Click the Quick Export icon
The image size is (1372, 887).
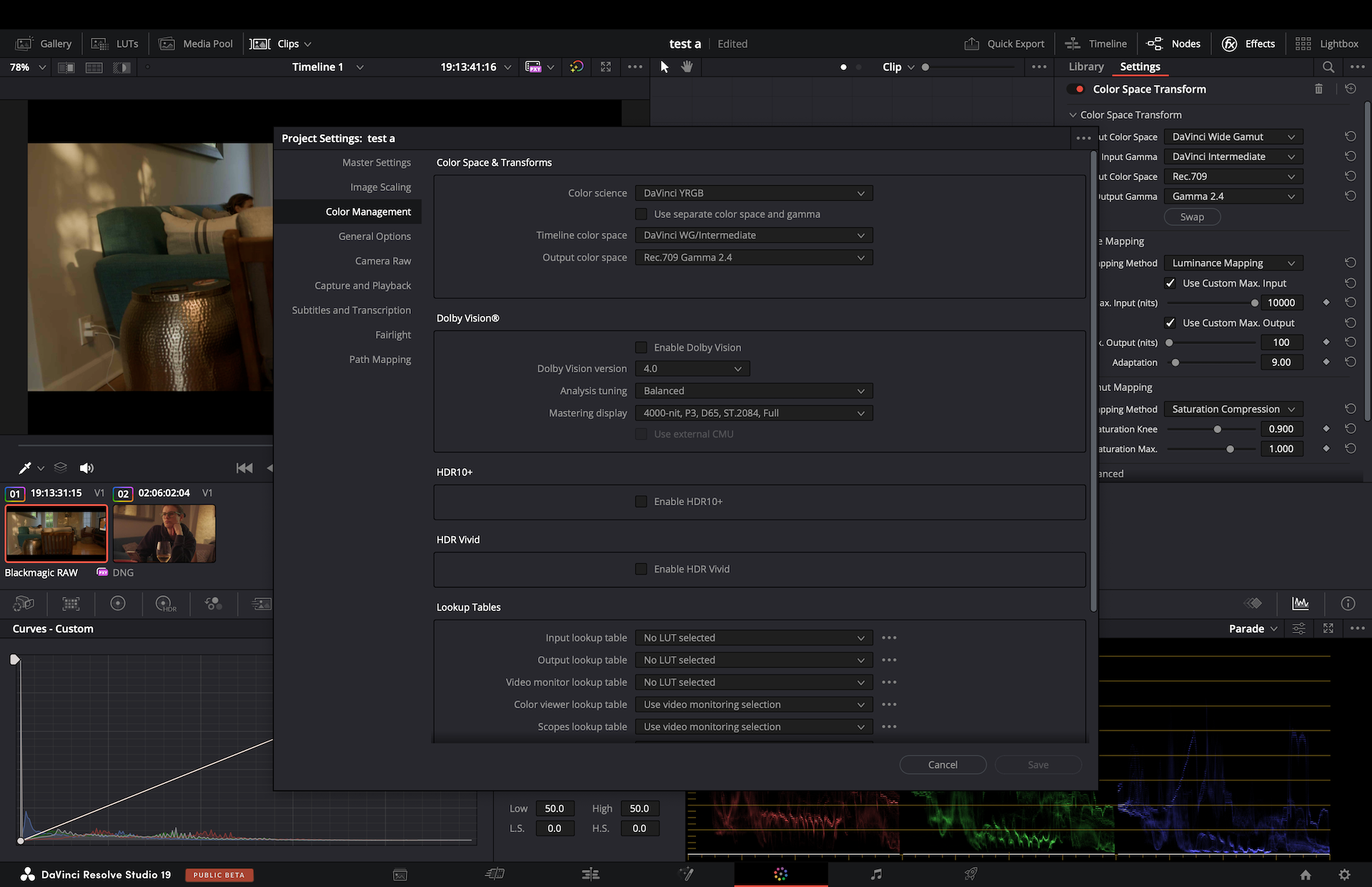pos(972,44)
